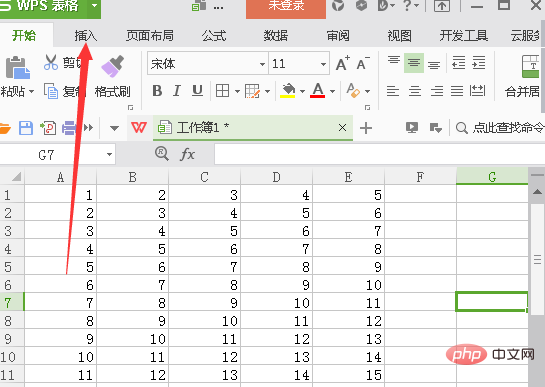The image size is (545, 387).
Task: Toggle Bold formatting
Action: coord(157,91)
